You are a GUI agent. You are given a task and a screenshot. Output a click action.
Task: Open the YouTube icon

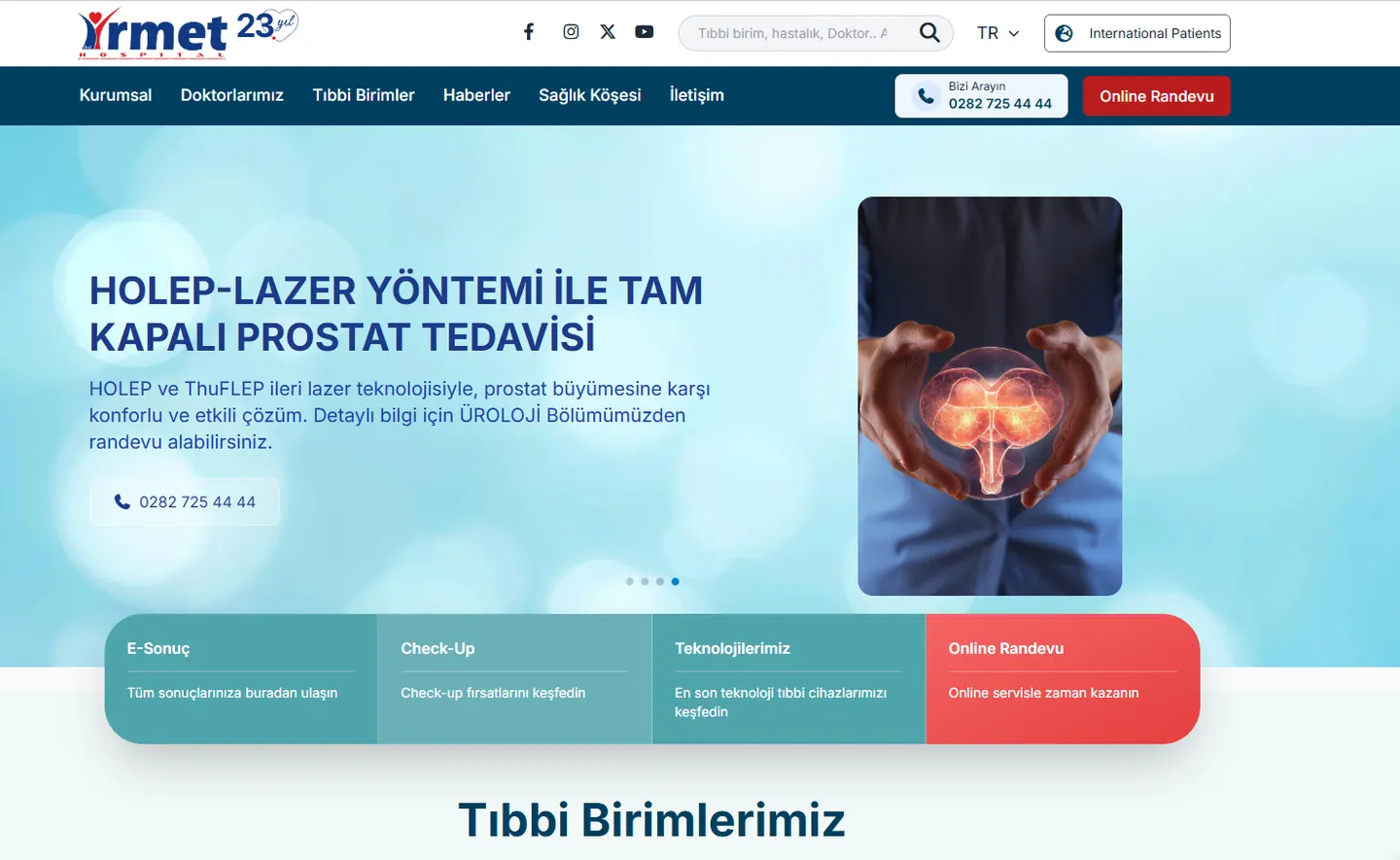(x=645, y=32)
